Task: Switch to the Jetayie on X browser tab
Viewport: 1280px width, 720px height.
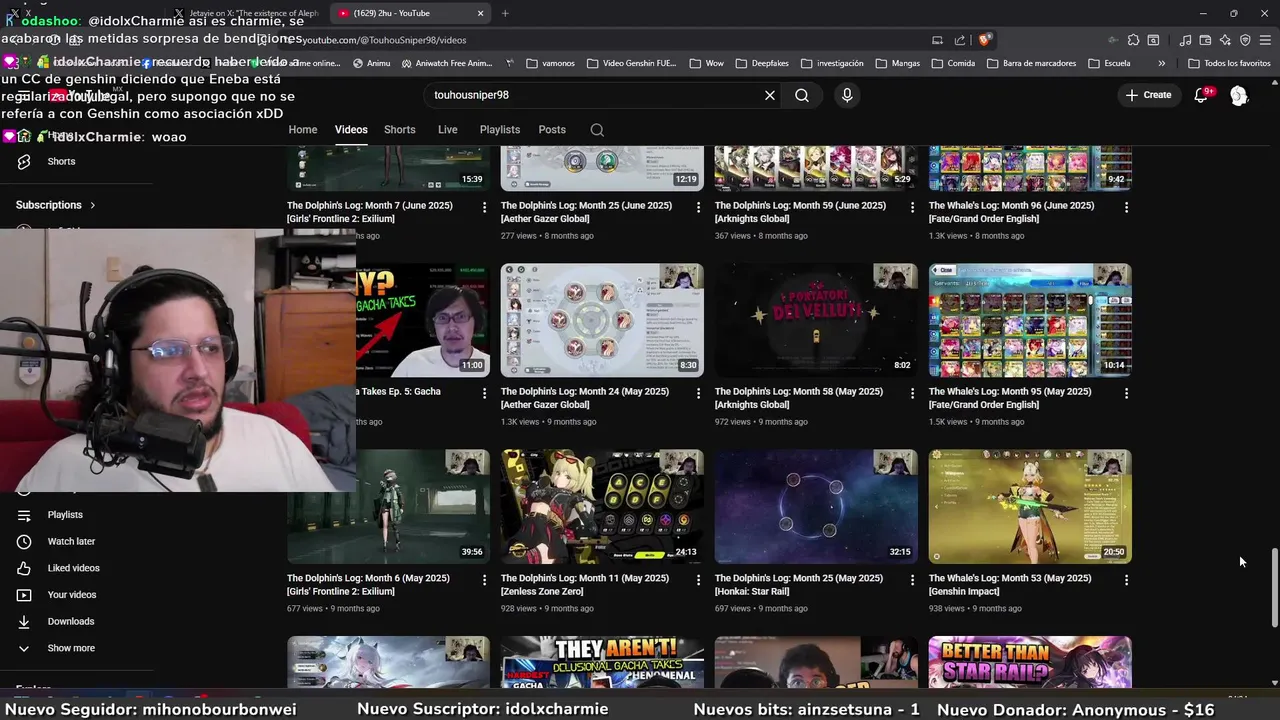Action: tap(245, 13)
